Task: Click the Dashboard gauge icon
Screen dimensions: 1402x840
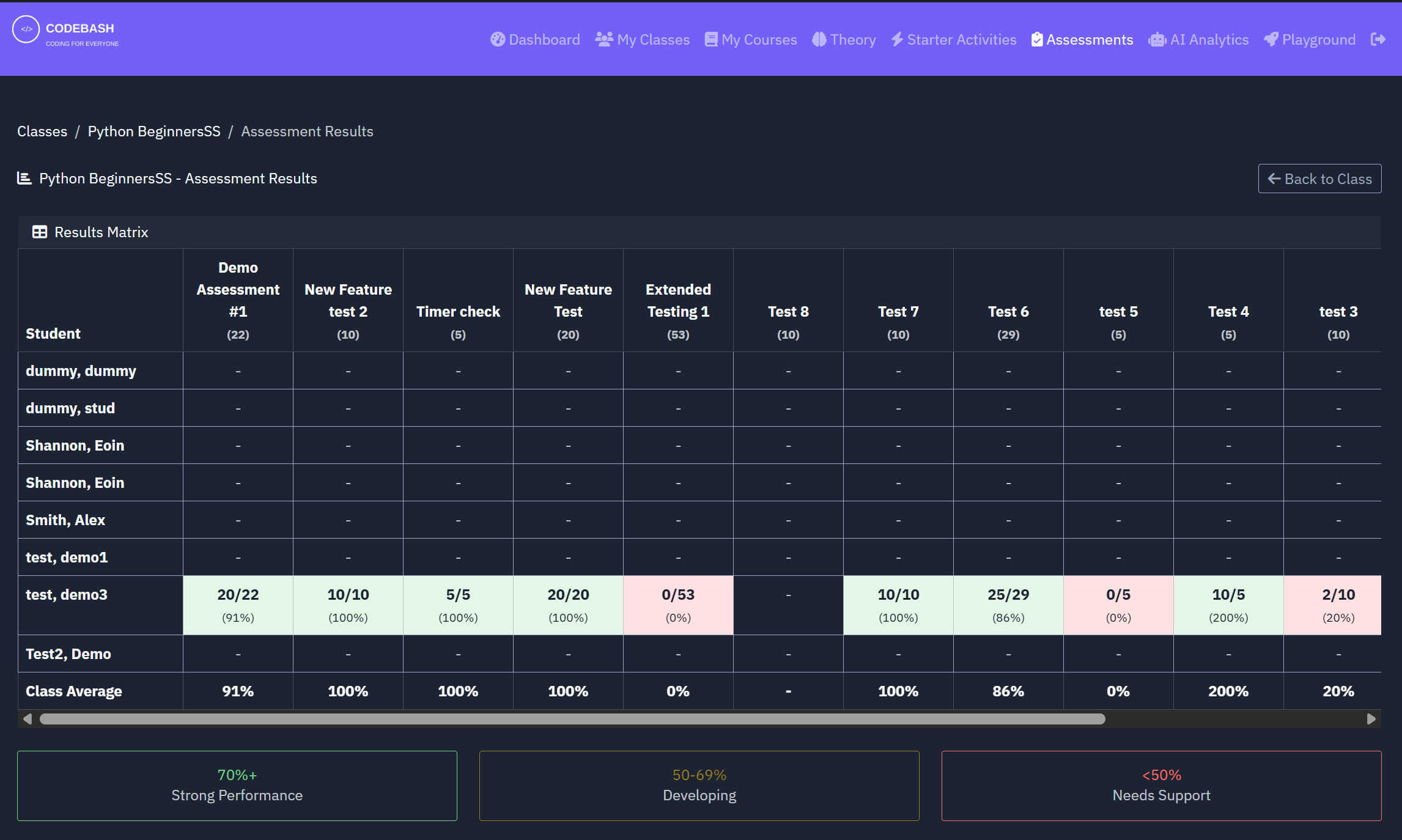Action: point(498,40)
